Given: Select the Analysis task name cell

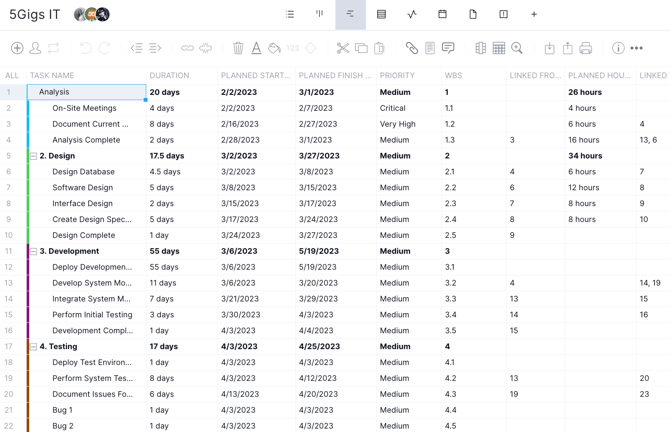Looking at the screenshot, I should tap(87, 92).
